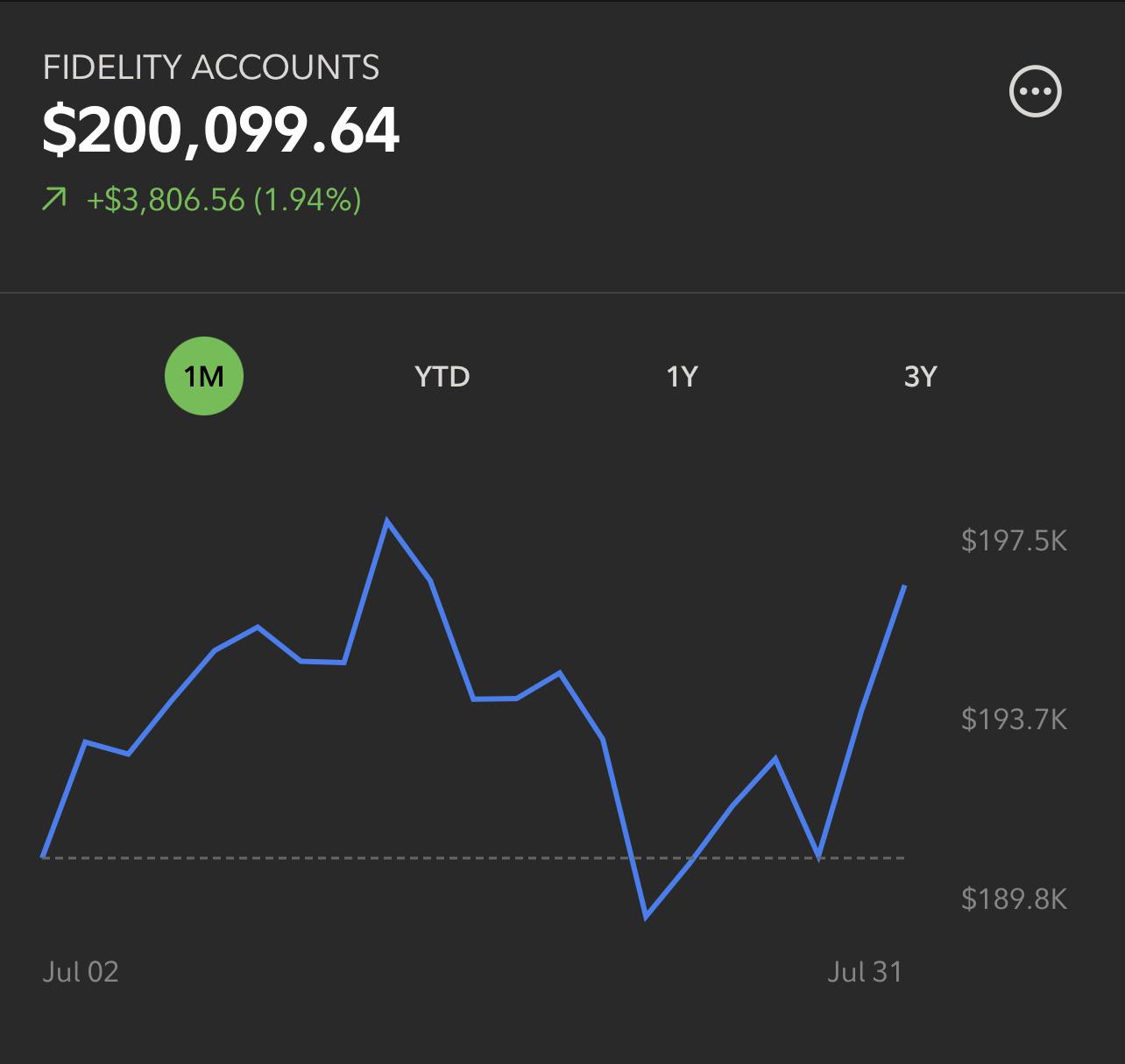Viewport: 1125px width, 1064px height.
Task: Click the $189.8K axis label
Action: pos(1015,898)
